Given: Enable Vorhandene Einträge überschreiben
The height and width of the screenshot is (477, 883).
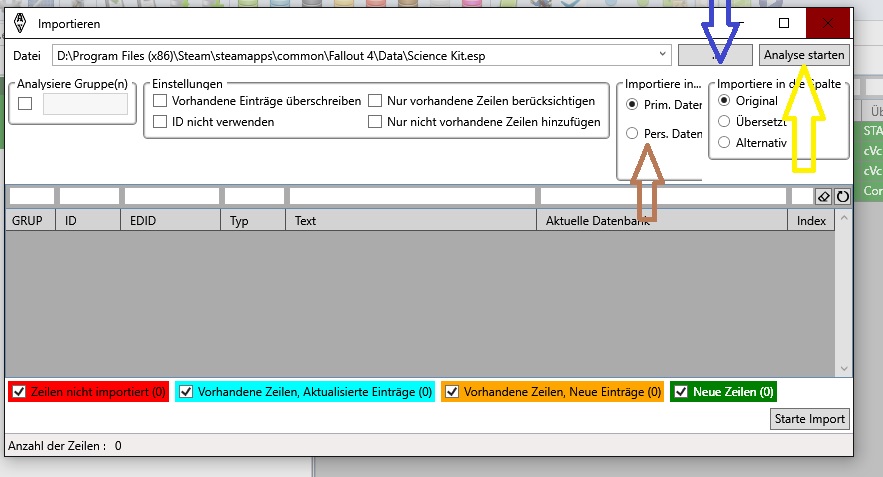Looking at the screenshot, I should coord(160,101).
